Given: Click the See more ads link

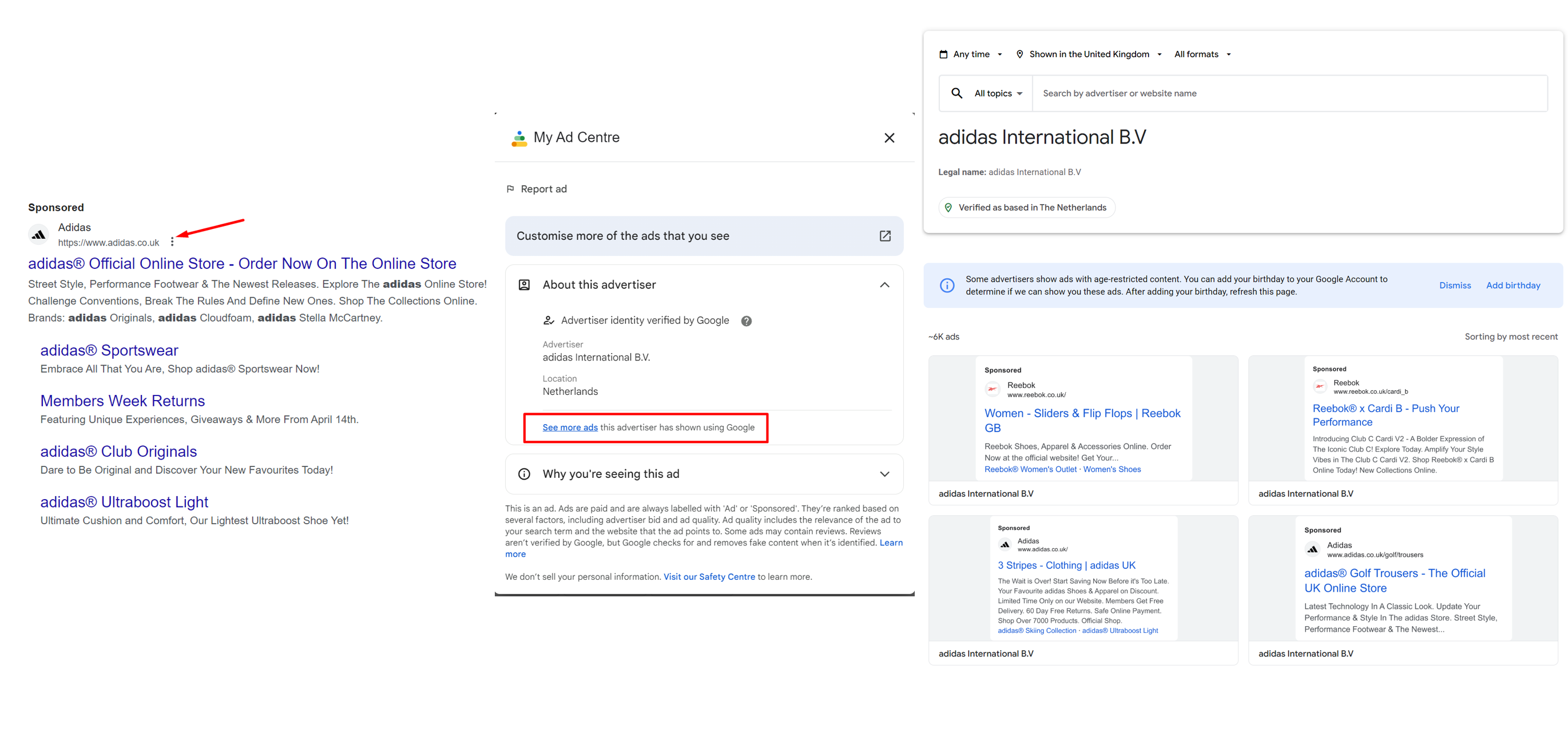Looking at the screenshot, I should [x=570, y=428].
